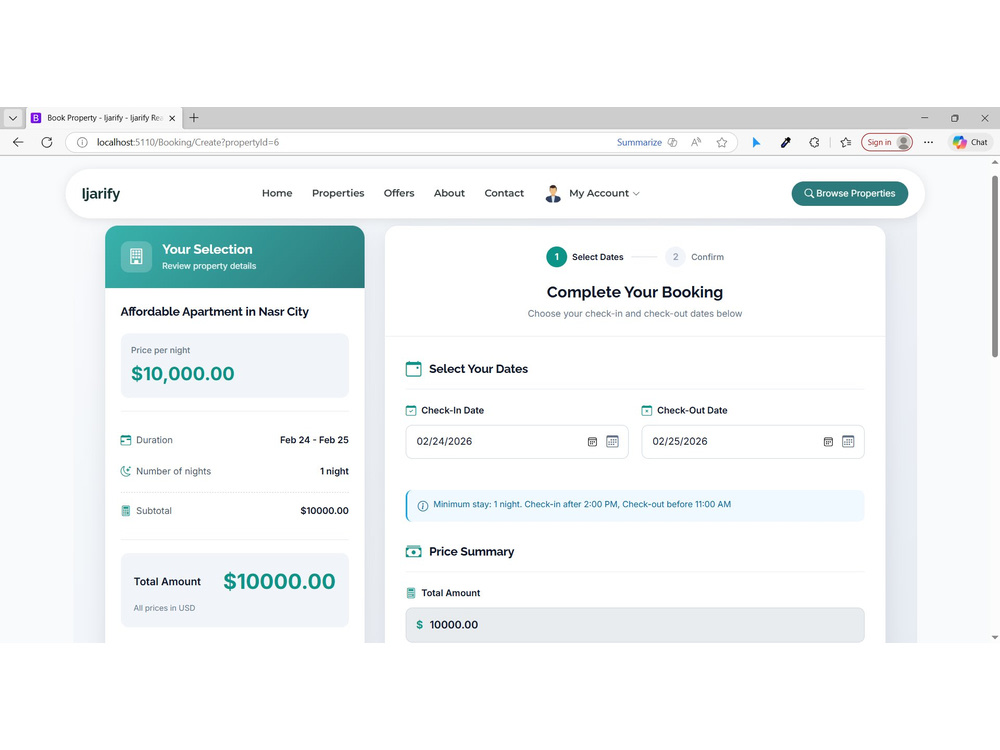Screen dimensions: 1000x750
Task: Click the money icon beside Price Summary
Action: [x=413, y=552]
